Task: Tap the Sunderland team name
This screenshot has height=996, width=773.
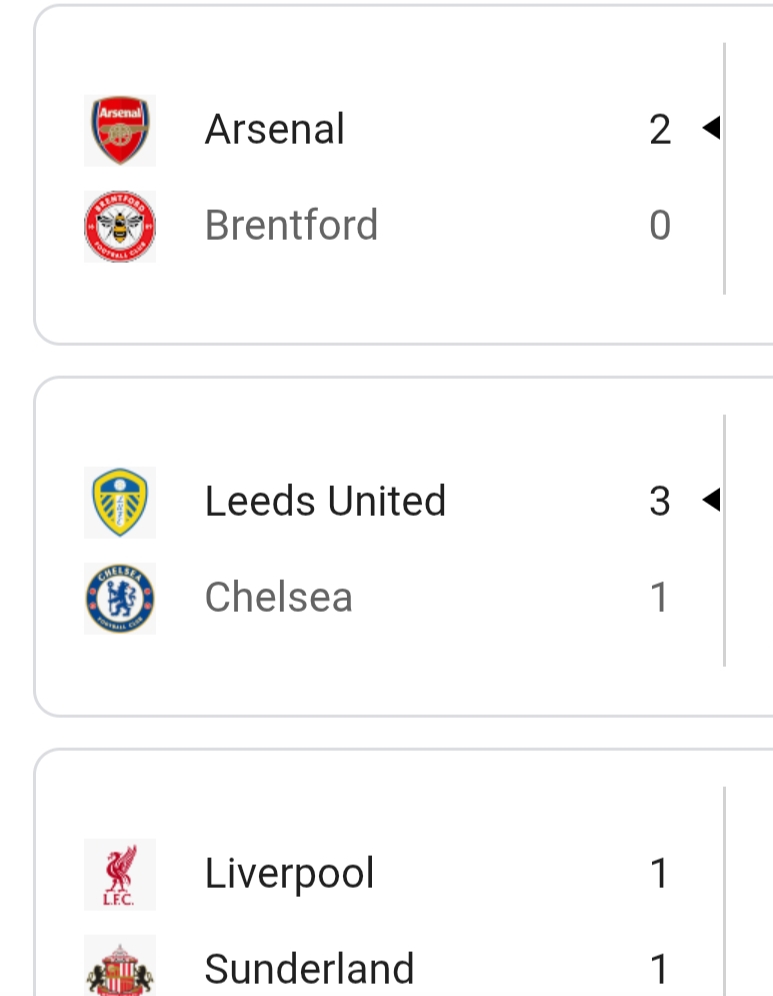Action: (309, 969)
